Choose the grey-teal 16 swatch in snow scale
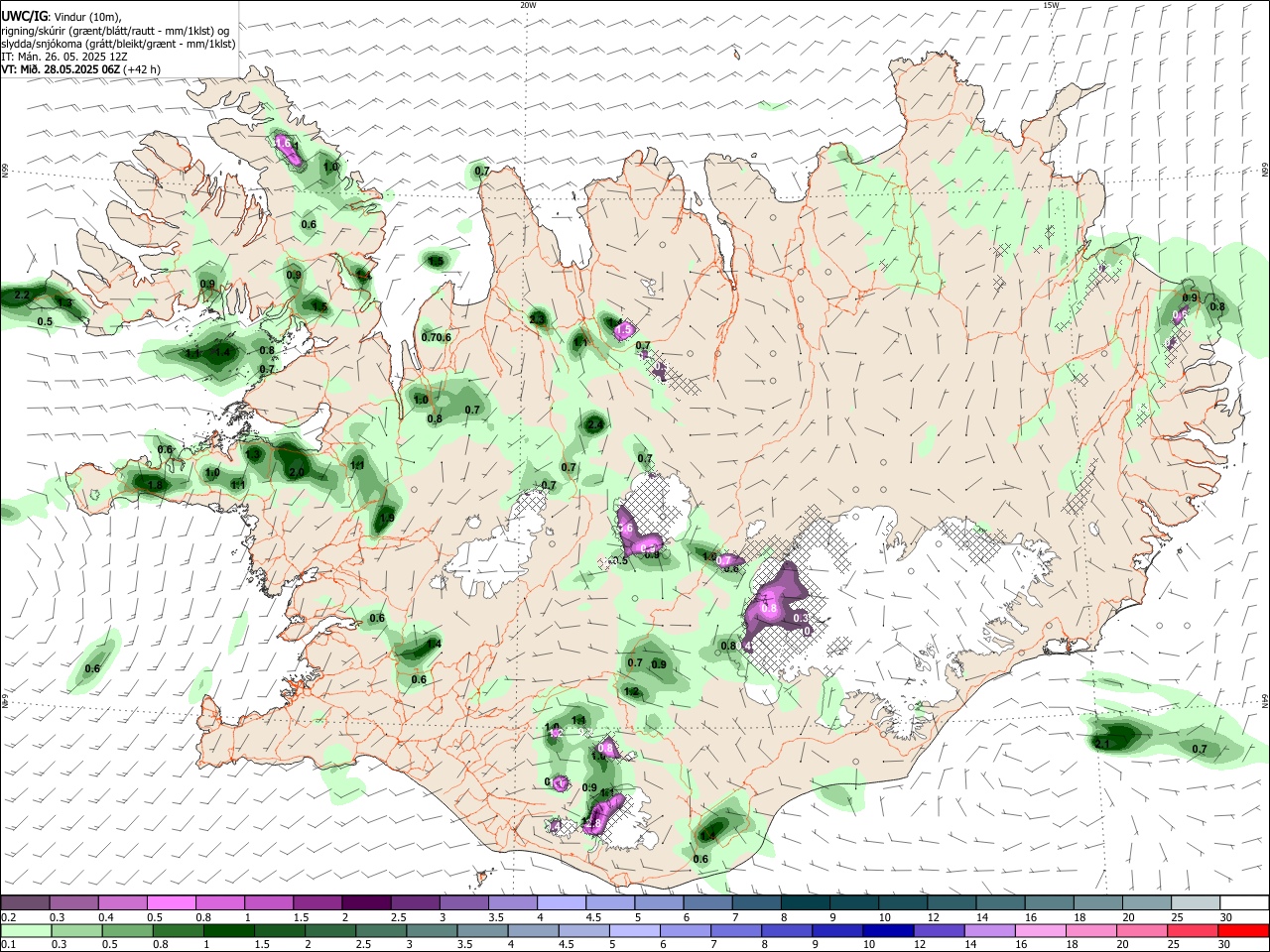The image size is (1270, 952). point(1049,902)
